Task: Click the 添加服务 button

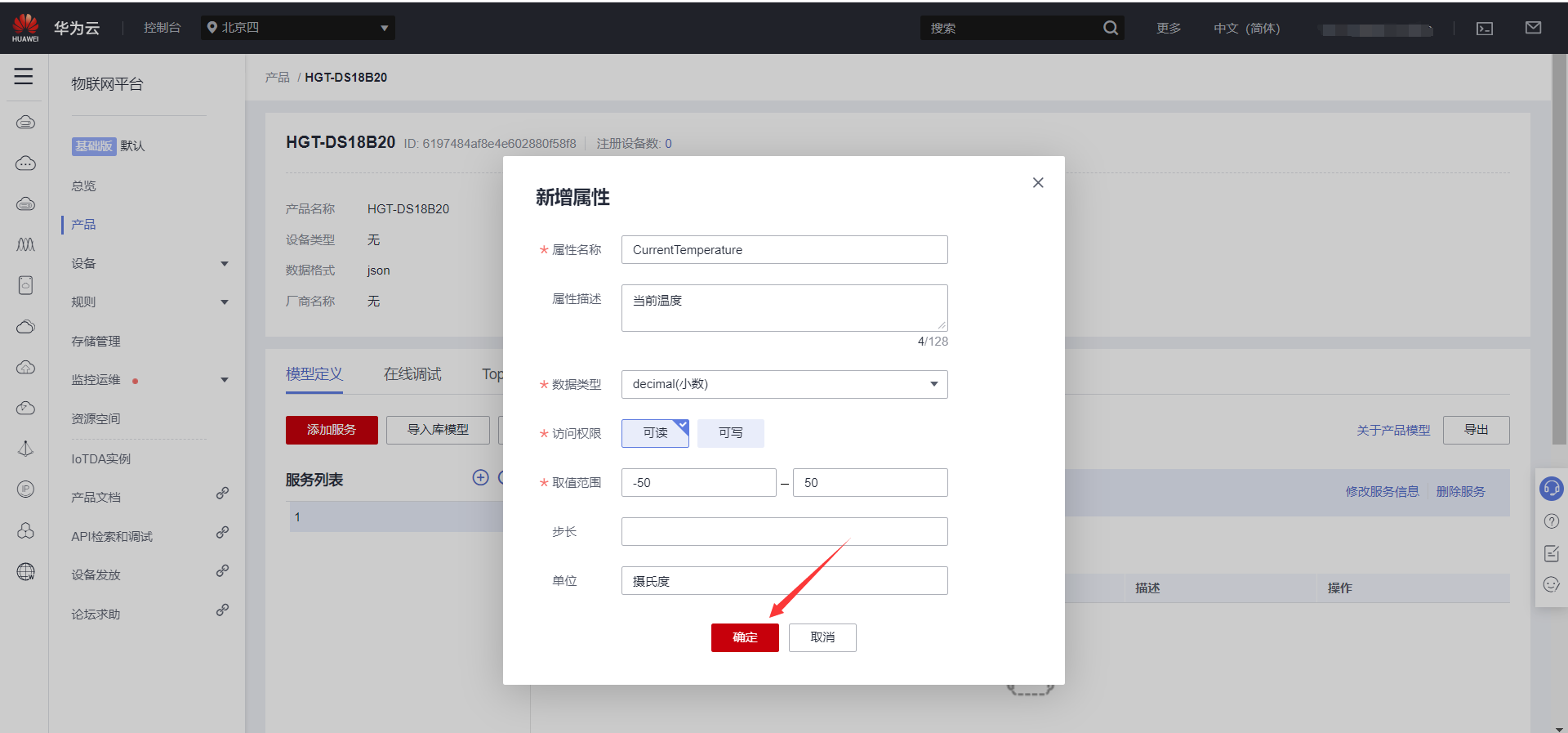Action: point(332,430)
